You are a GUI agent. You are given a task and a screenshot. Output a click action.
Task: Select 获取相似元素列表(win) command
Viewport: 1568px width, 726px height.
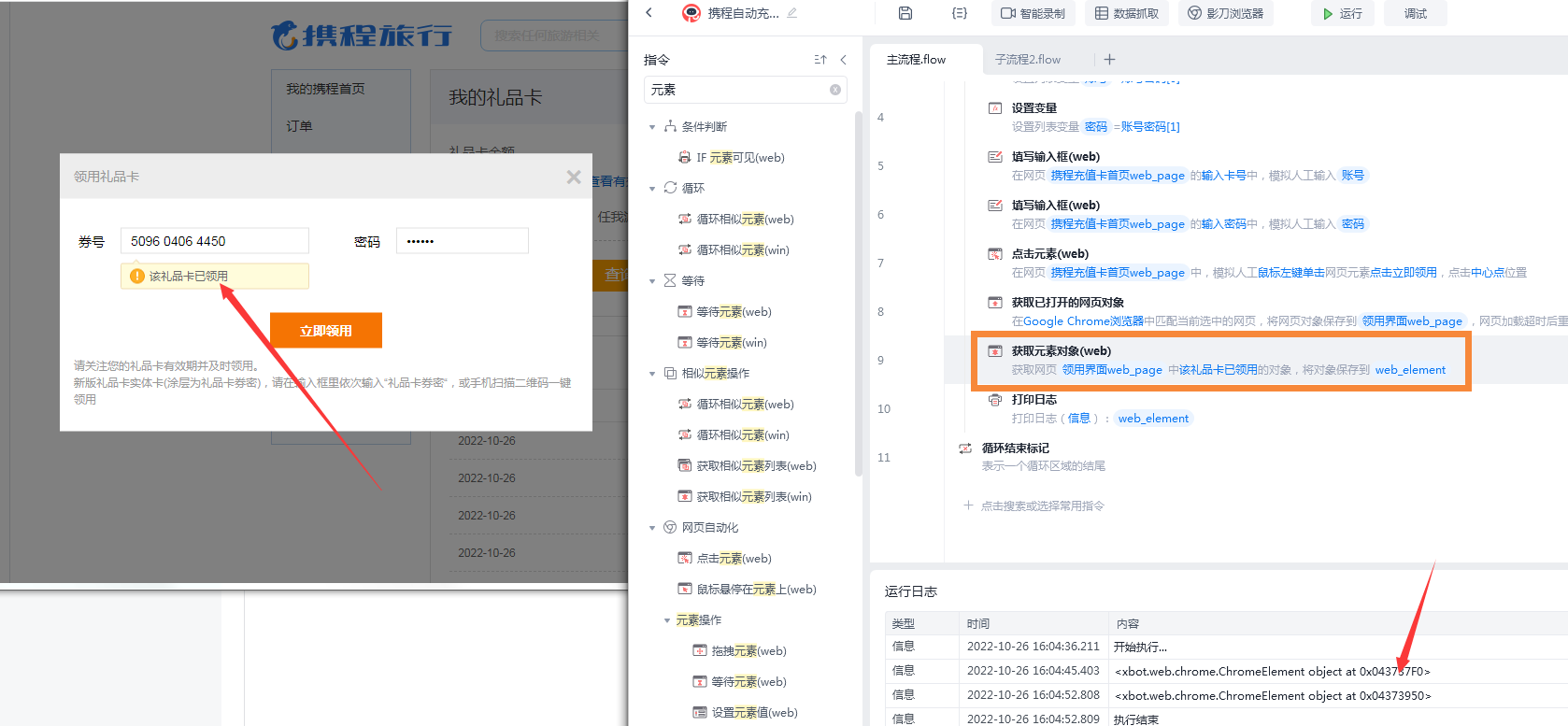coord(754,497)
